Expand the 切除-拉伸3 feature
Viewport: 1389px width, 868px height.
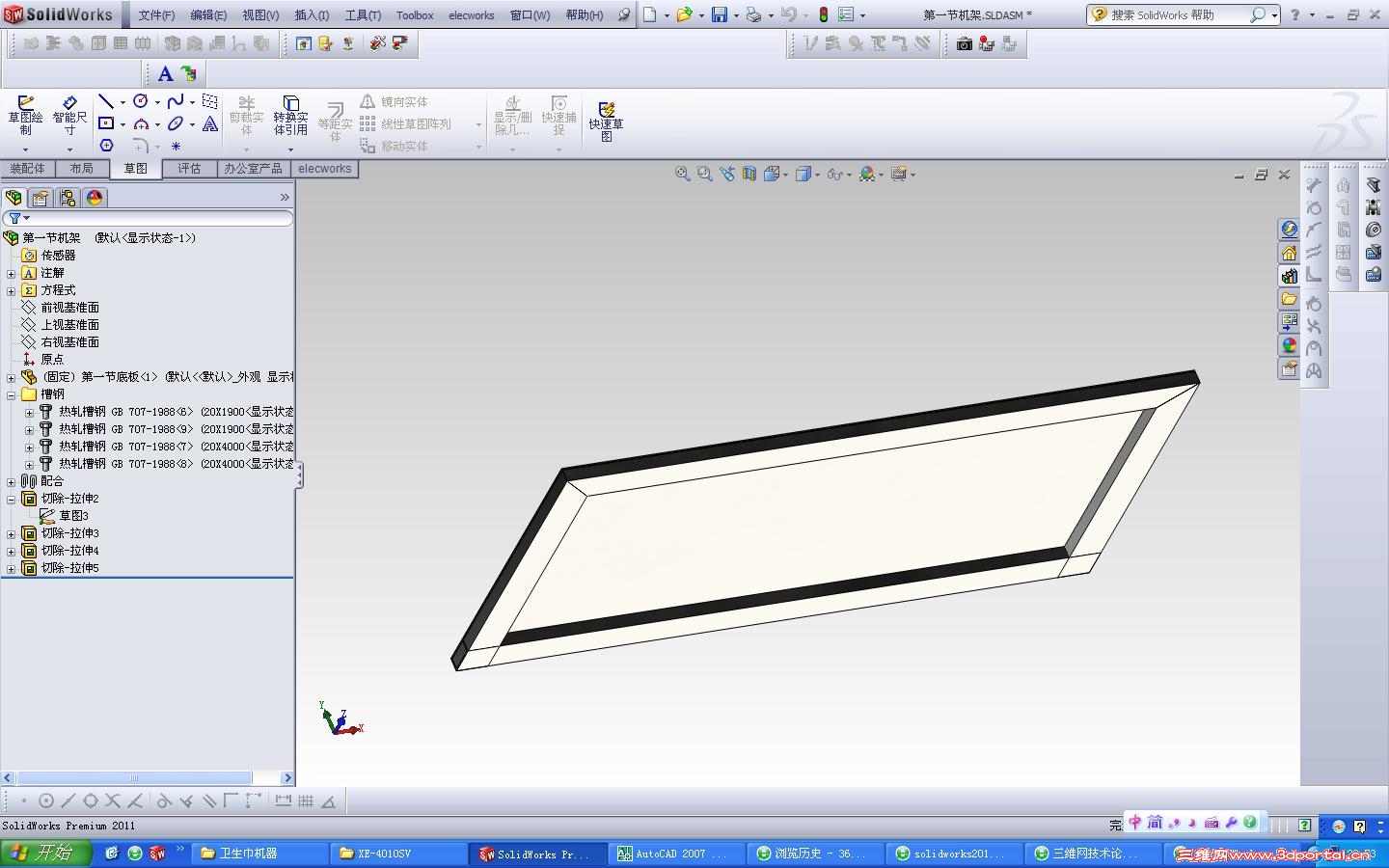point(12,533)
